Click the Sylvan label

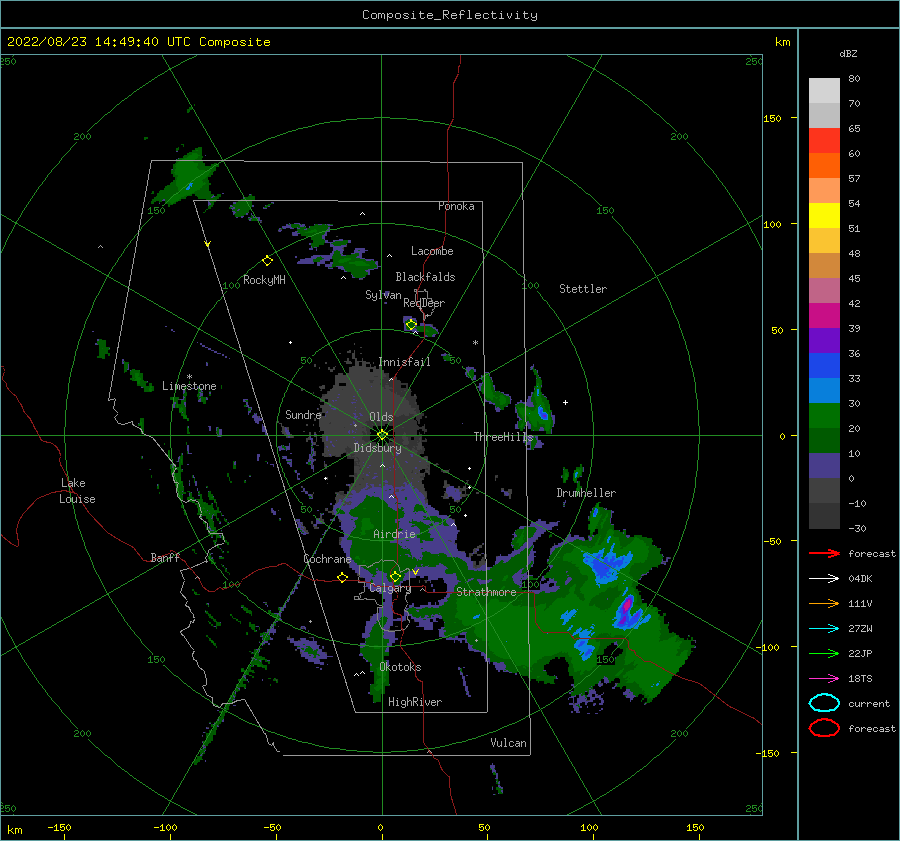383,295
